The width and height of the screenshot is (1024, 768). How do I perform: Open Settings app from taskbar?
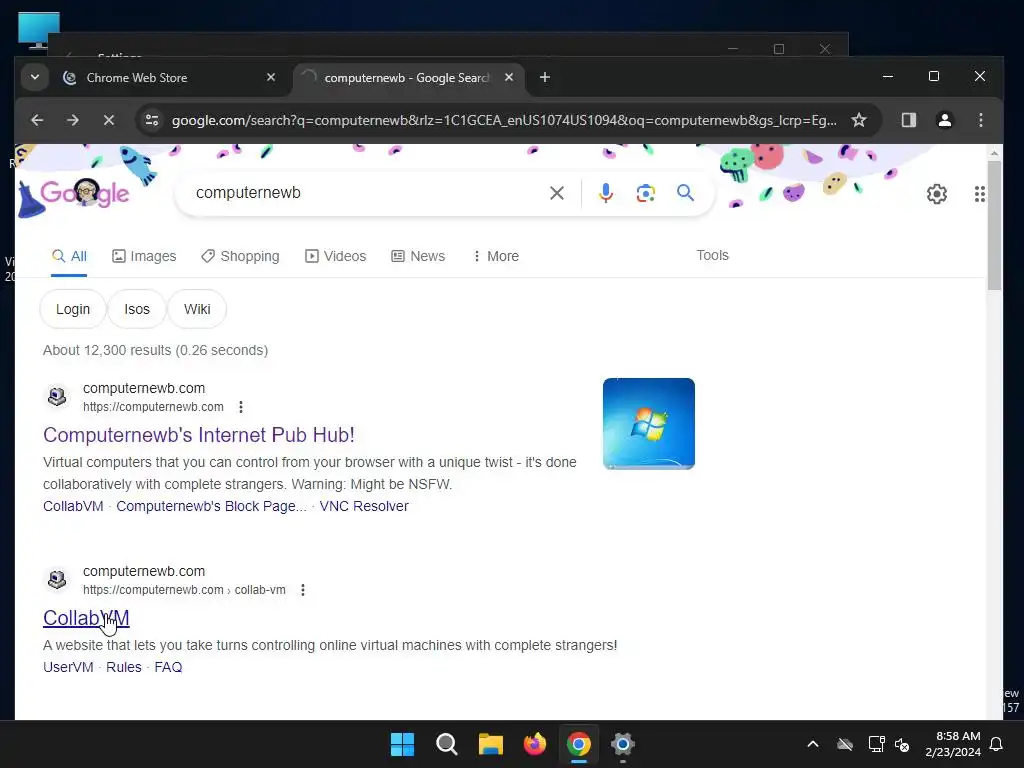622,744
